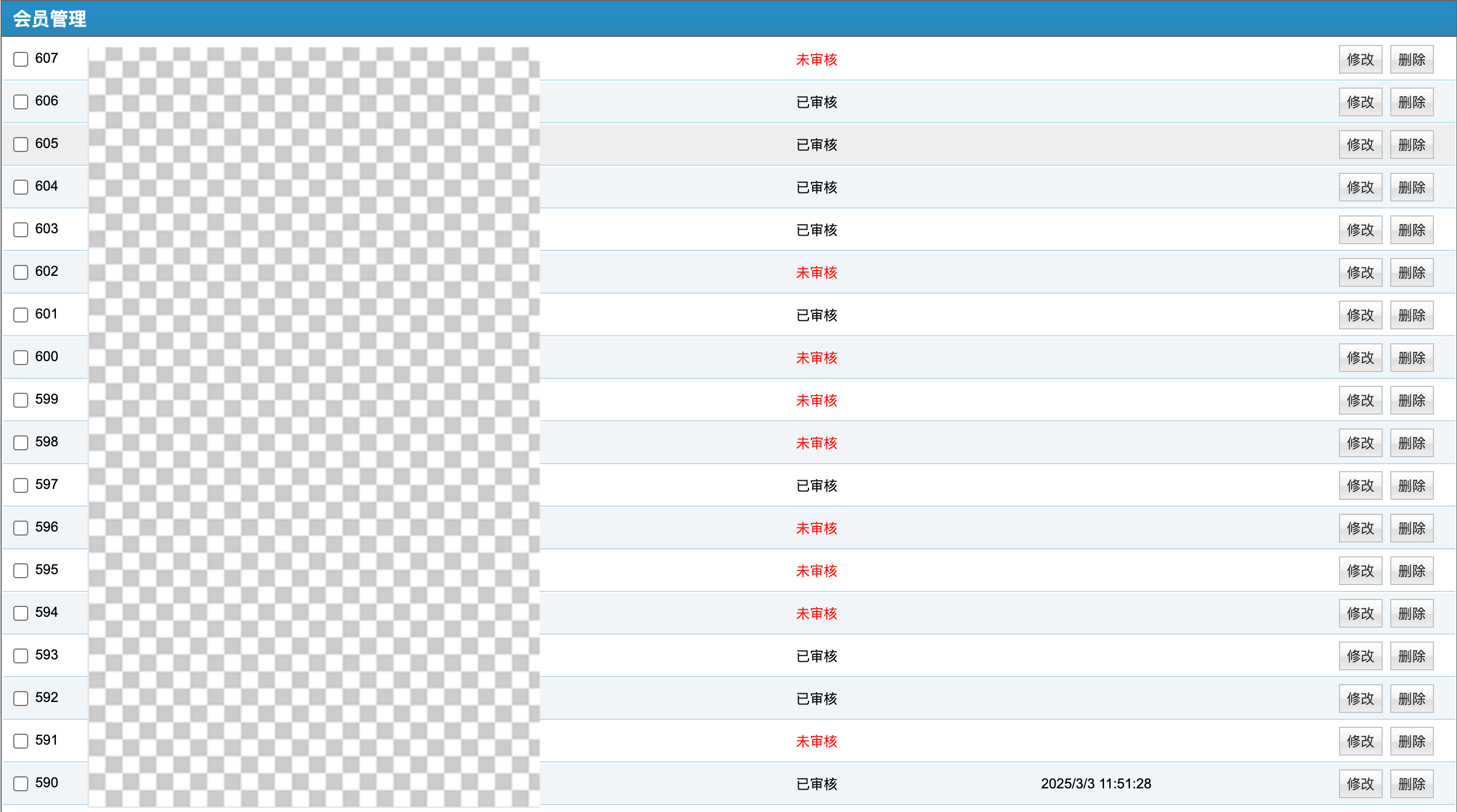Click 修改 in row 595
The width and height of the screenshot is (1457, 812).
1360,571
